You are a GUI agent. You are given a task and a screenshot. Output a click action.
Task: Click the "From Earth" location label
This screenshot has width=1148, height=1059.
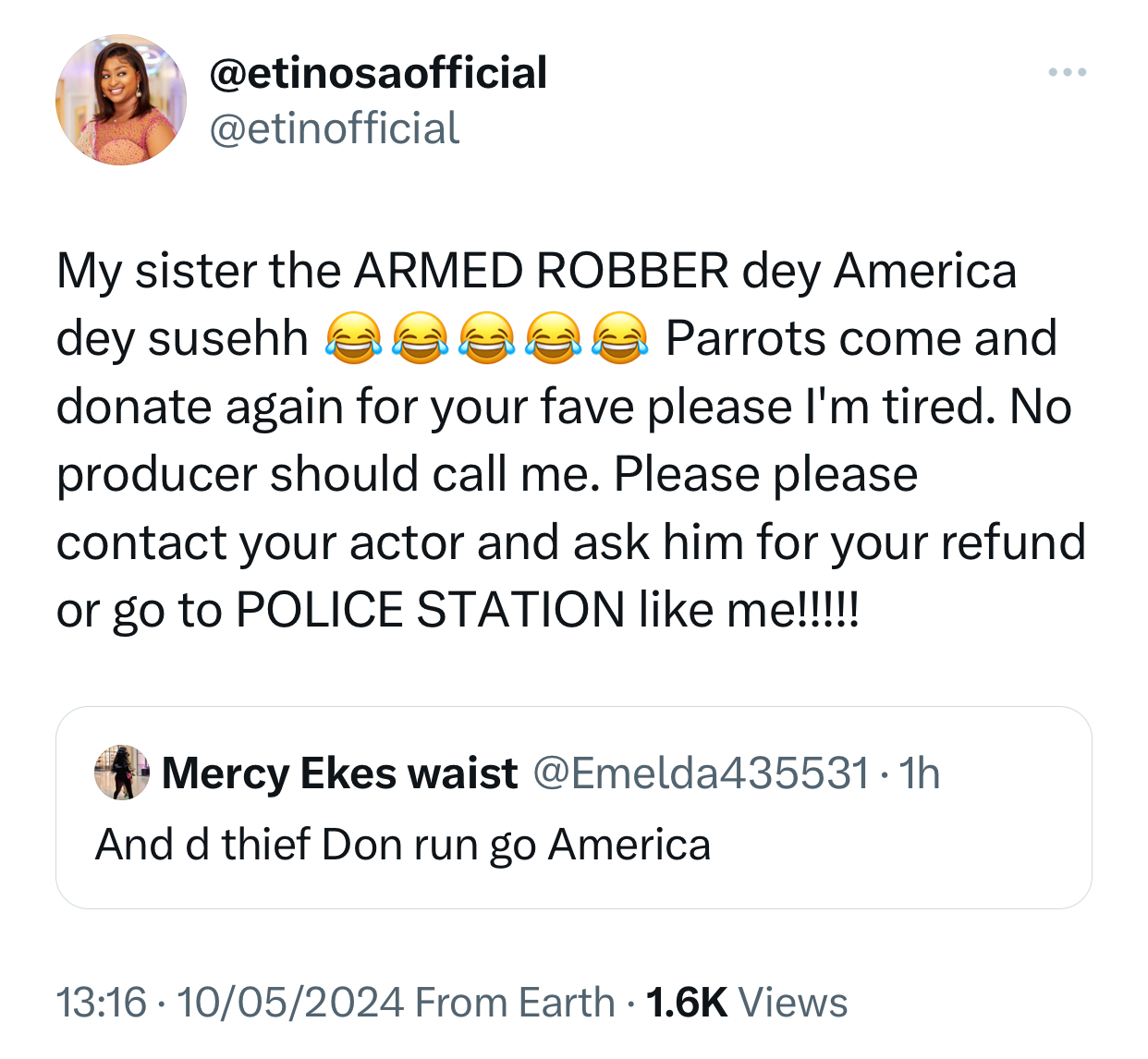click(515, 1003)
